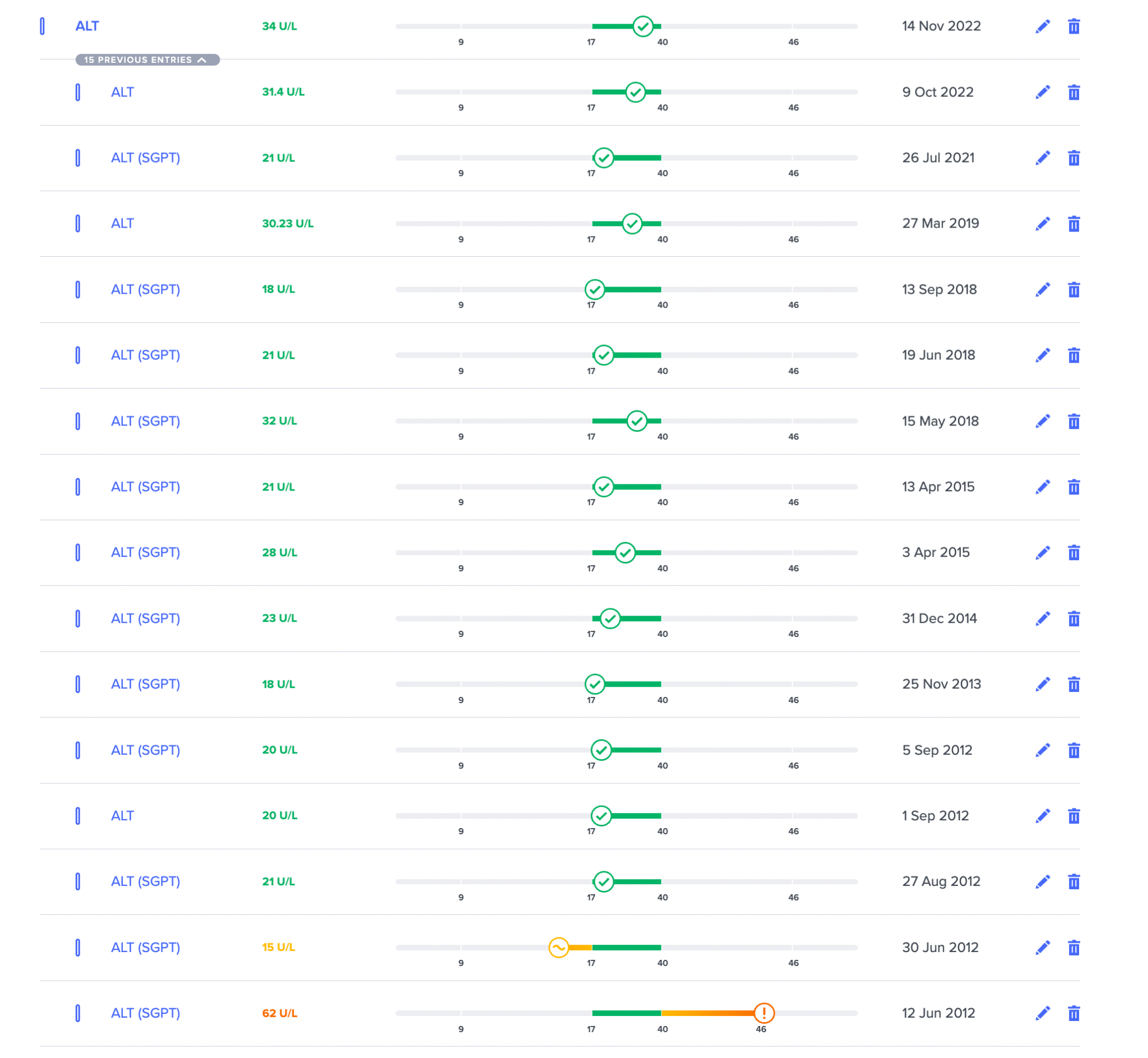Click the date 31 Dec 2014

click(939, 618)
